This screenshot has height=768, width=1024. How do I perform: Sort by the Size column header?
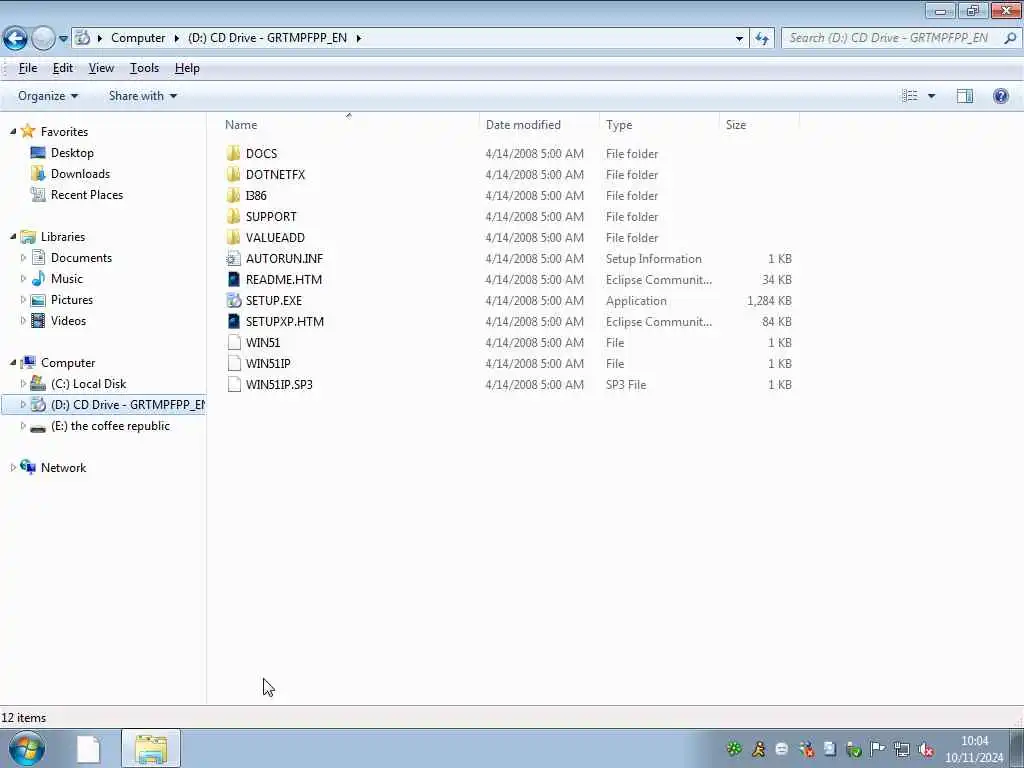pos(735,125)
